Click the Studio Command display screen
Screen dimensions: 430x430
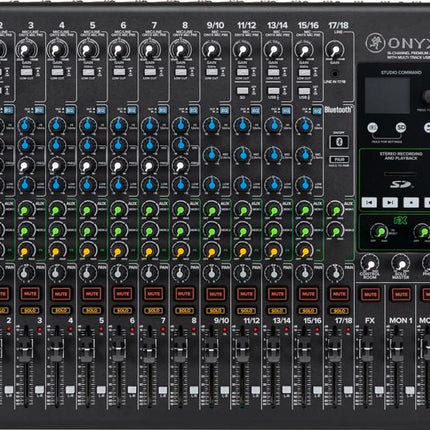coord(387,96)
